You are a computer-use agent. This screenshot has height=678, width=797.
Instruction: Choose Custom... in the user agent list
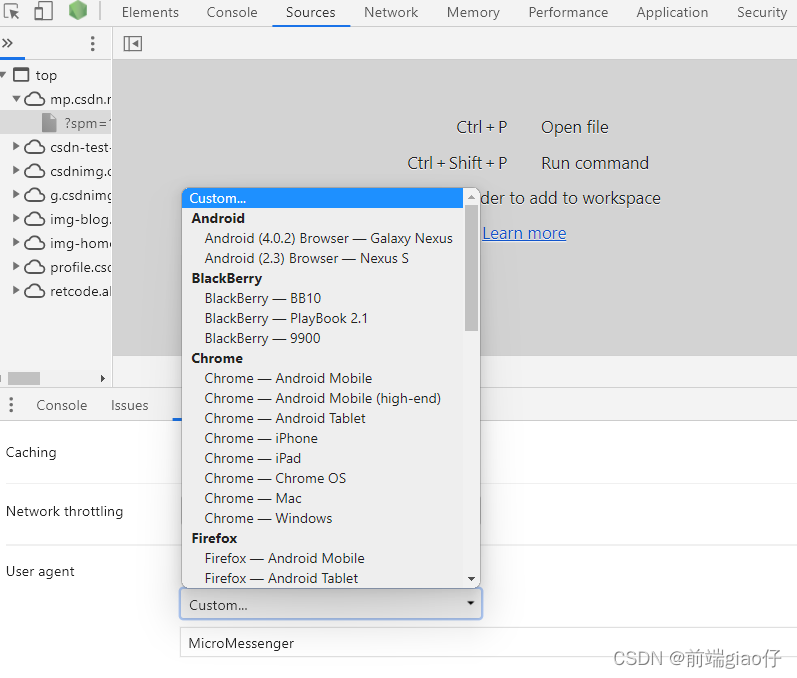click(x=322, y=198)
